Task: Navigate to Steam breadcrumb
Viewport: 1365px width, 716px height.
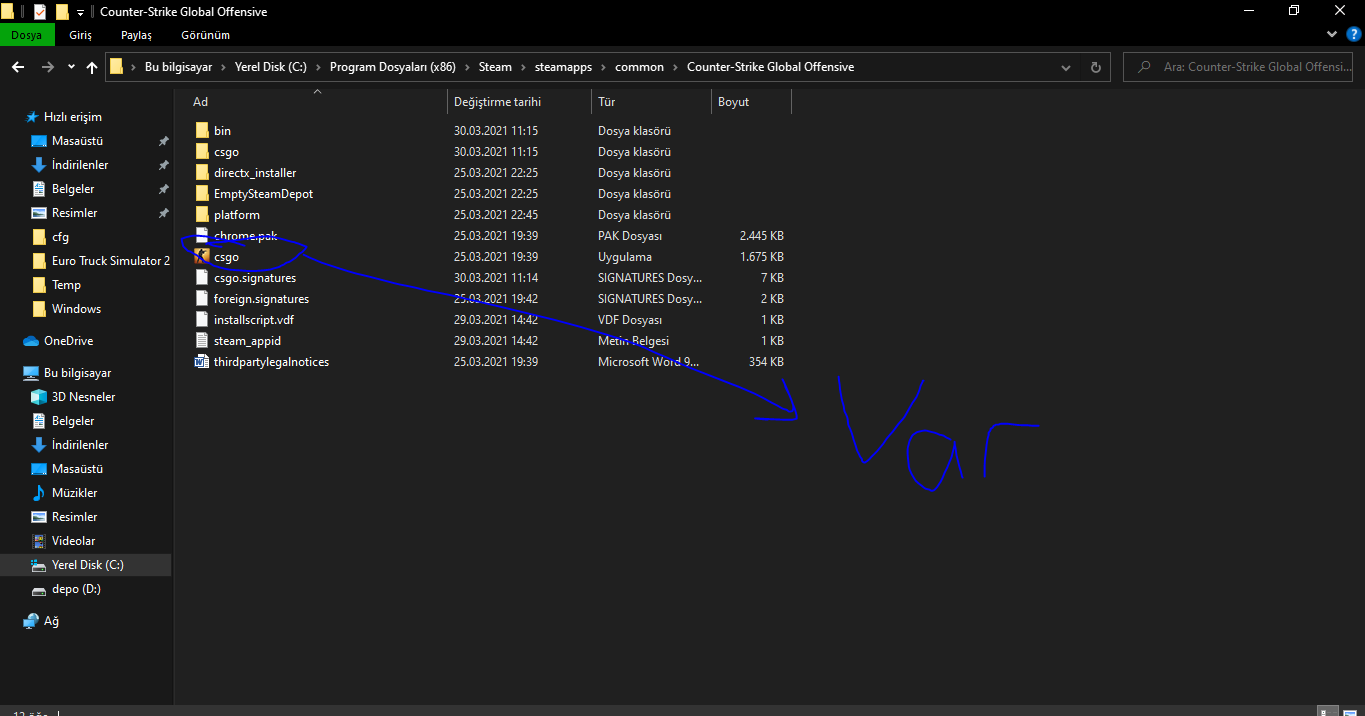Action: pos(495,67)
